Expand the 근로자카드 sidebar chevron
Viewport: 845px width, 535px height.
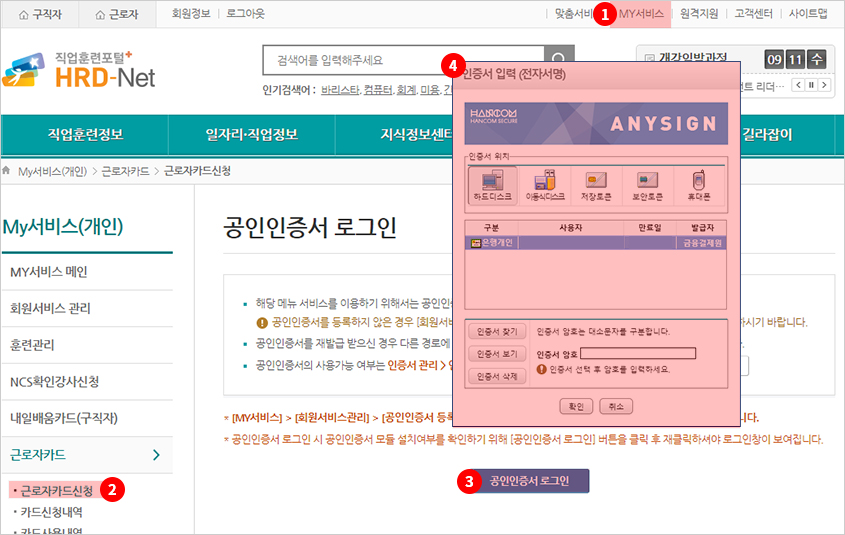156,455
